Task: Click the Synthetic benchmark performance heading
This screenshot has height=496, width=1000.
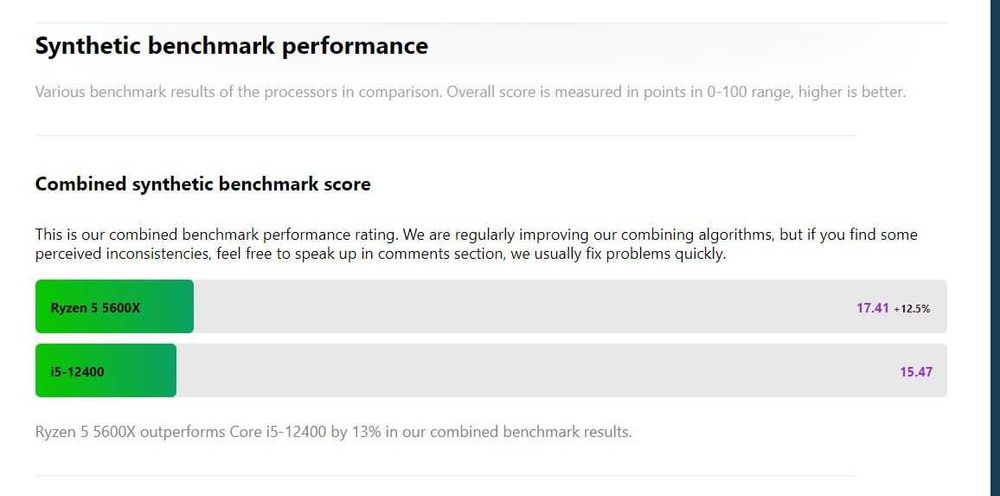Action: point(232,46)
